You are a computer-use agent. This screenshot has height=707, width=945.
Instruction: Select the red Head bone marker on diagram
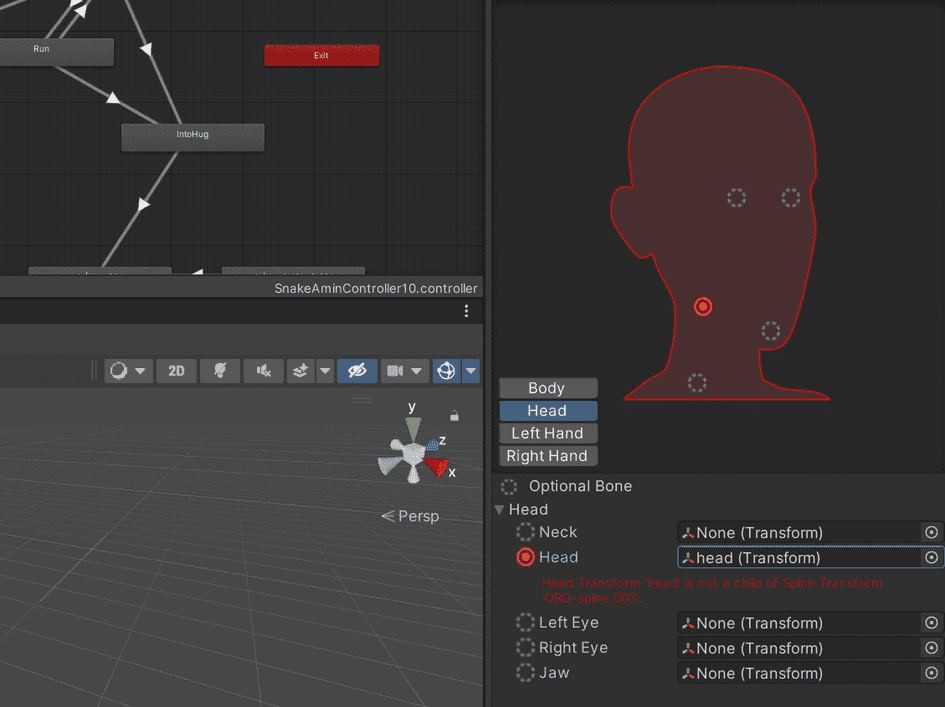click(703, 307)
